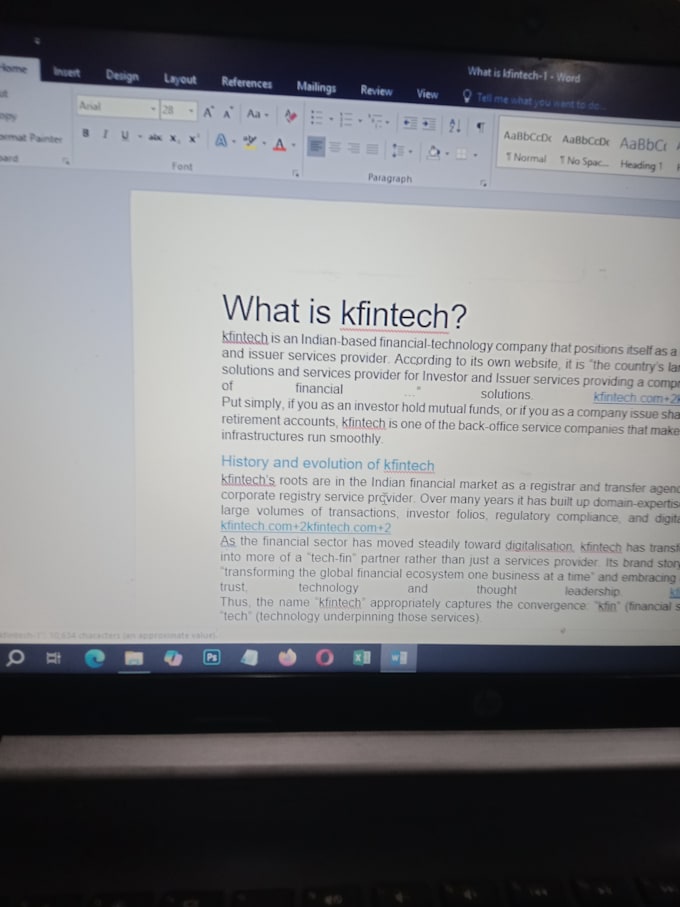Open Change Case dropdown
This screenshot has height=907, width=680.
coord(257,115)
